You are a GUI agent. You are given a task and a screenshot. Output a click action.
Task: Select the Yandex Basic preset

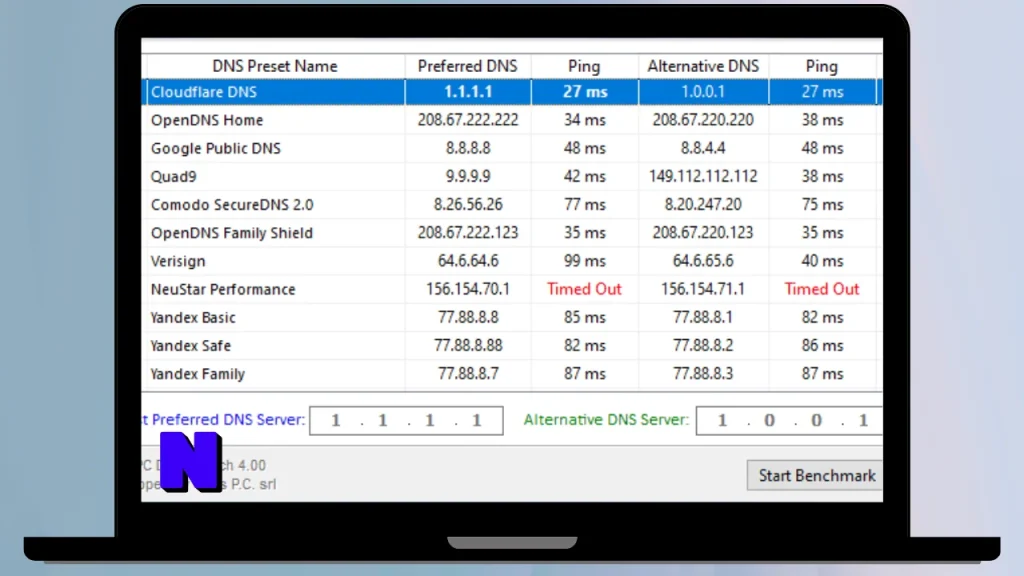click(x=511, y=317)
